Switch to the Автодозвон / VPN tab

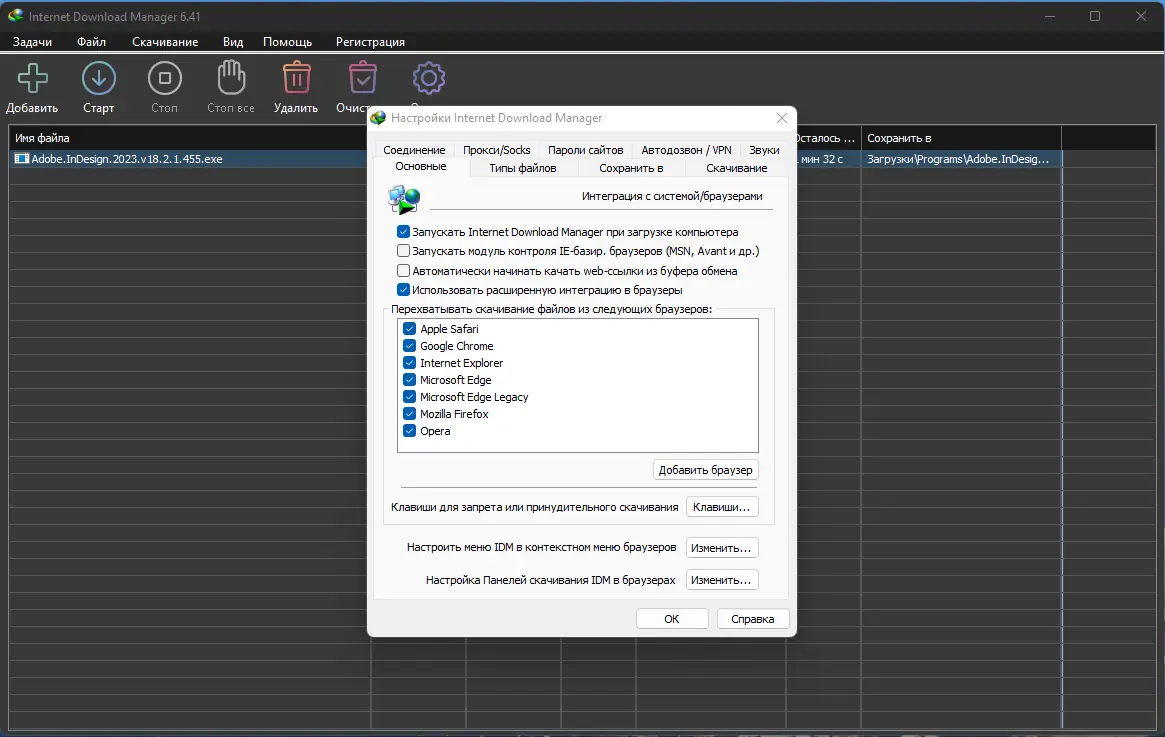(x=687, y=150)
